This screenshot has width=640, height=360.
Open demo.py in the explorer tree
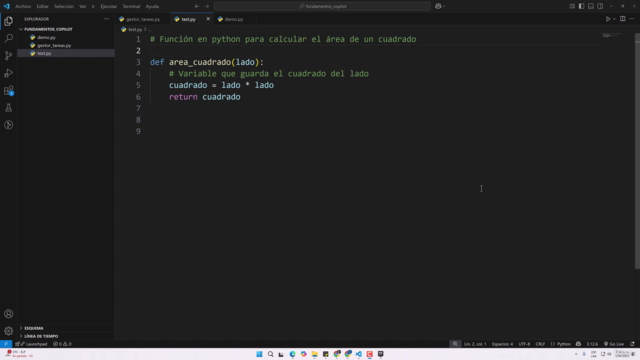(x=47, y=38)
